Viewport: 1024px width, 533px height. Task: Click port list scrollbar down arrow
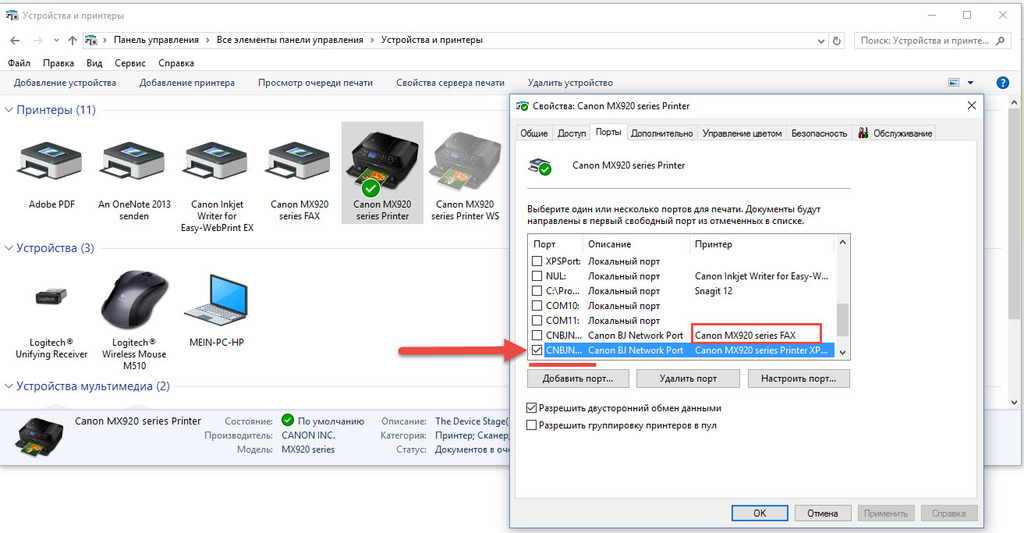pyautogui.click(x=842, y=352)
